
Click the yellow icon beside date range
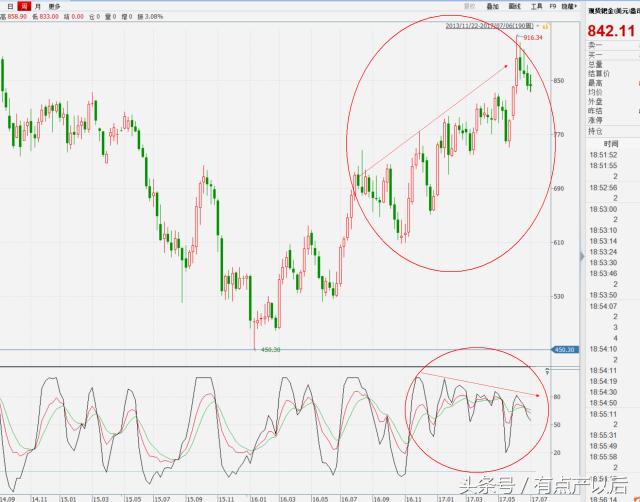tap(545, 26)
